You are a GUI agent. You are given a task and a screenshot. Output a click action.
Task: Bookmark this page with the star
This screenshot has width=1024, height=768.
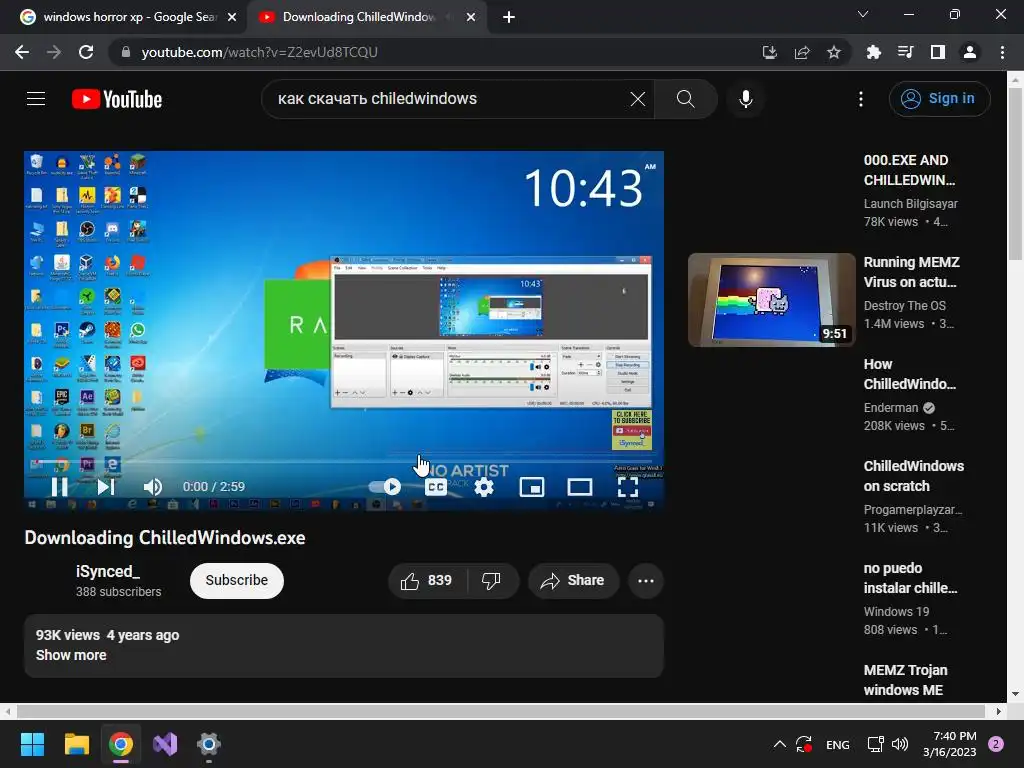[833, 52]
